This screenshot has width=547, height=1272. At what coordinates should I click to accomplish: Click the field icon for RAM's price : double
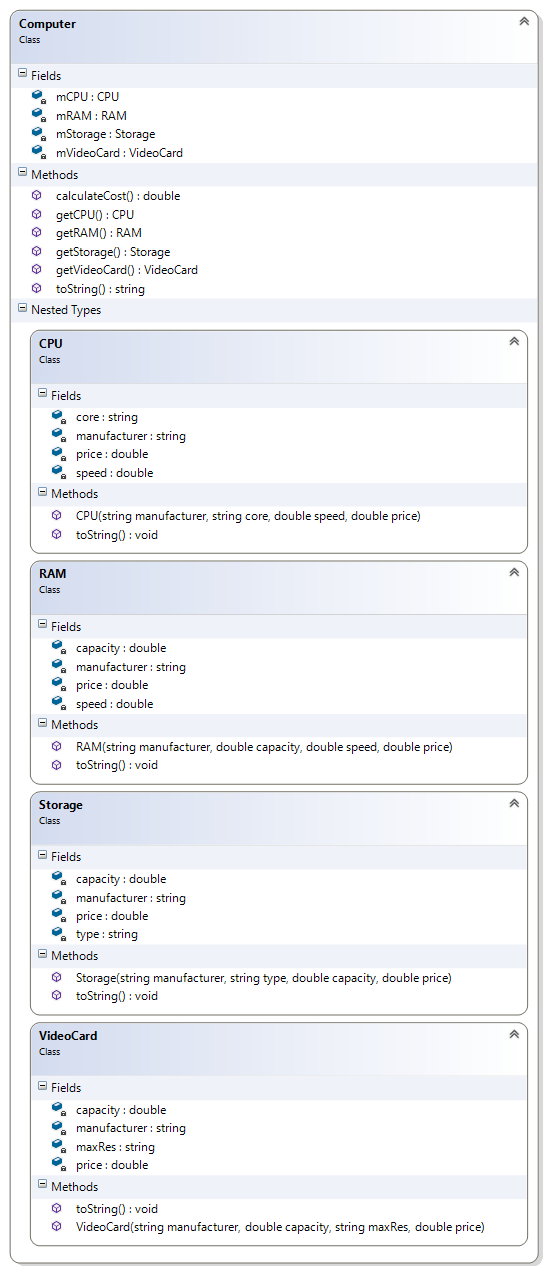(x=58, y=685)
